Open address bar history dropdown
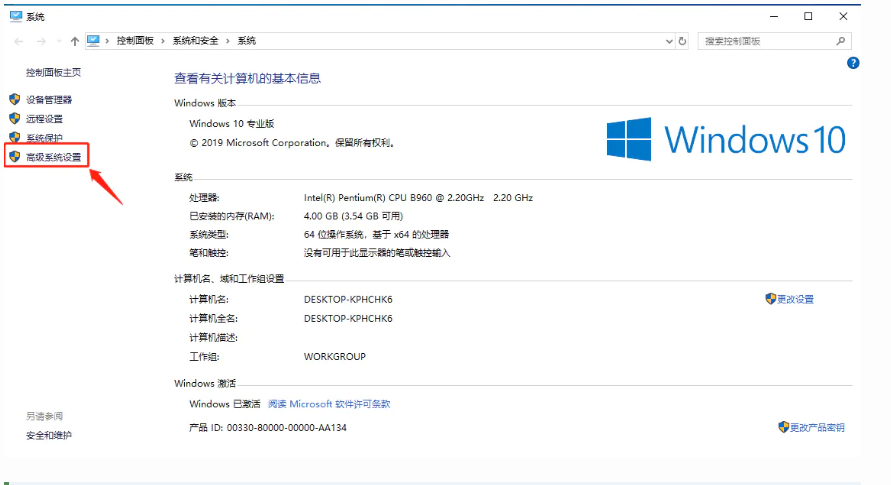This screenshot has width=891, height=485. [669, 41]
